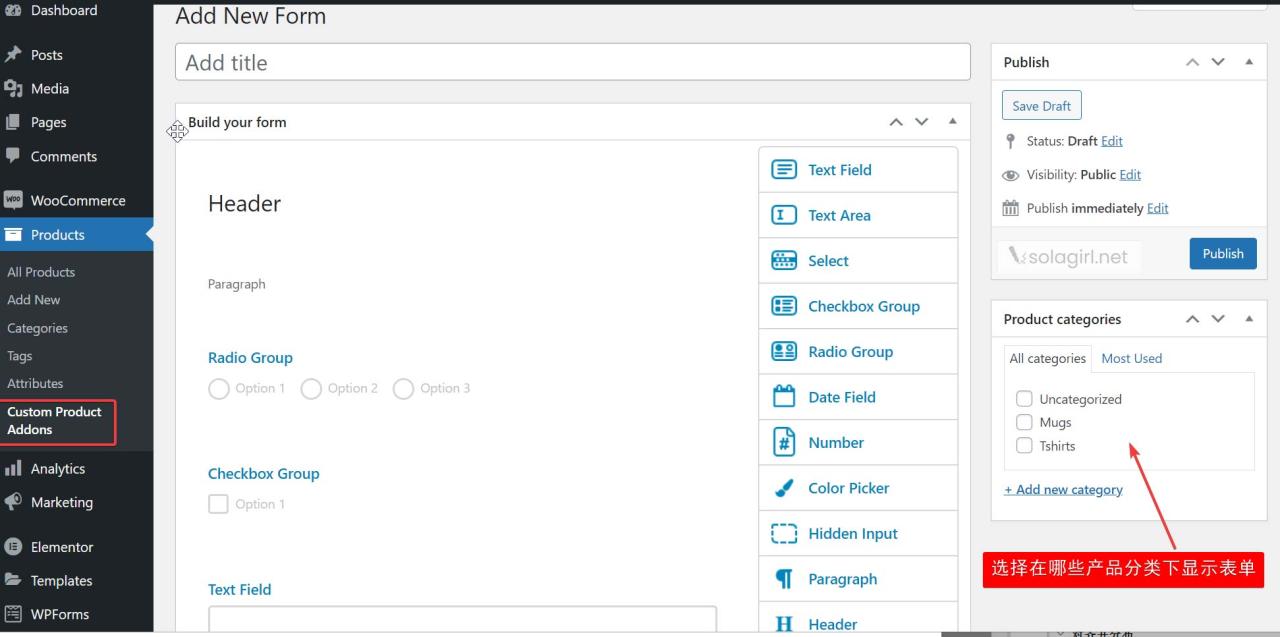Select Option 2 radio button in Radio Group
The height and width of the screenshot is (637, 1280).
tap(311, 388)
